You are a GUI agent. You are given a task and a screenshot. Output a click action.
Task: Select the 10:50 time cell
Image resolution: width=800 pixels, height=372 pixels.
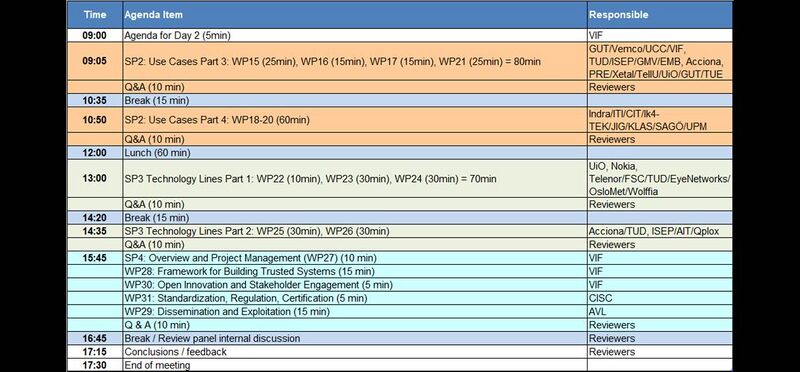pyautogui.click(x=95, y=120)
